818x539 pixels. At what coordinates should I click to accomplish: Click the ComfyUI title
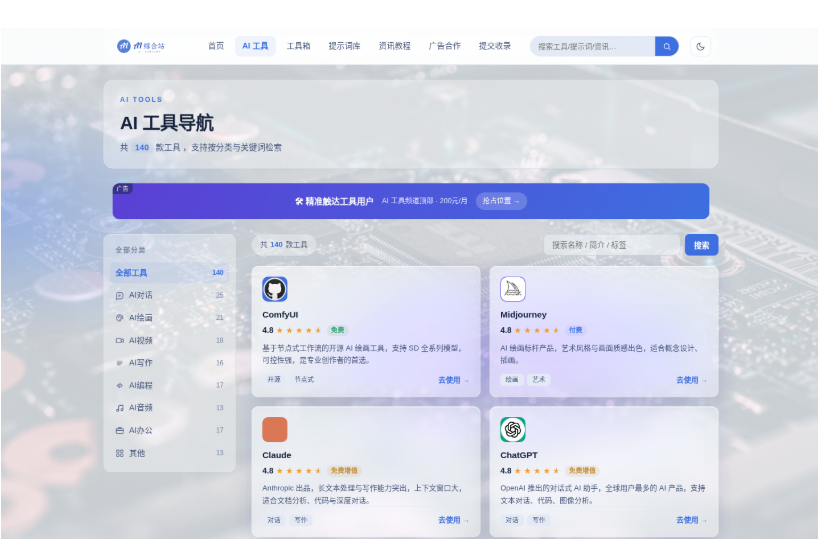280,315
